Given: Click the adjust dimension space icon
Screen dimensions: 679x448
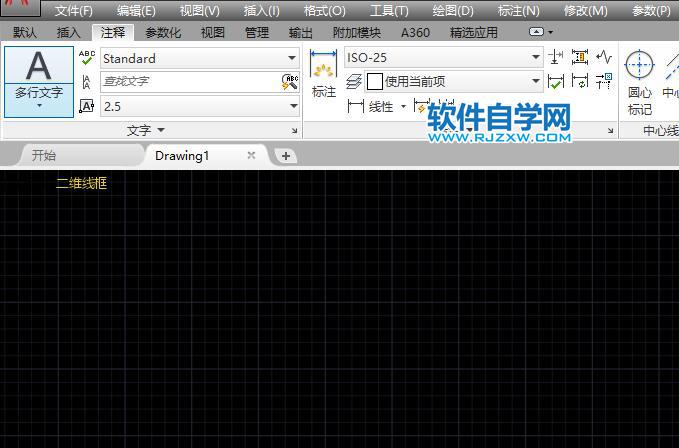Looking at the screenshot, I should coord(580,57).
